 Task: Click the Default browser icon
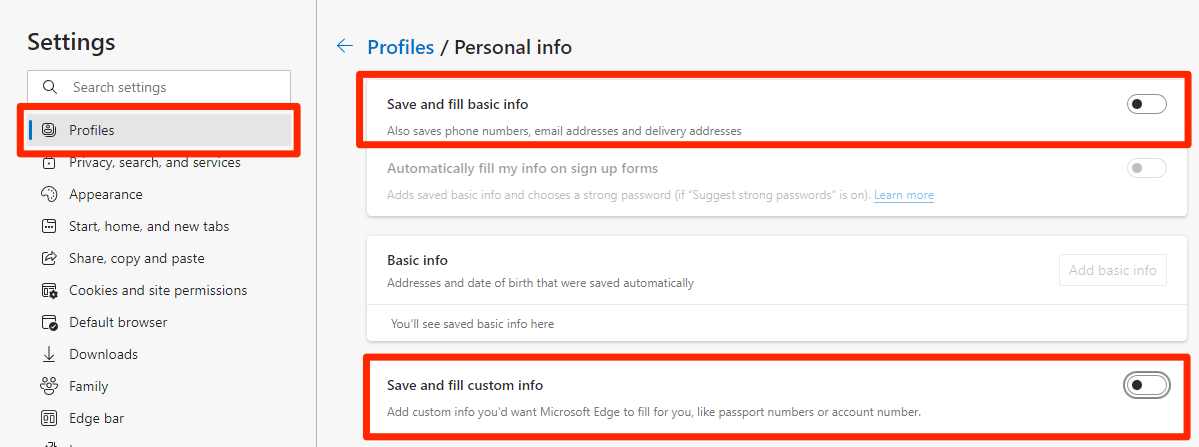49,322
